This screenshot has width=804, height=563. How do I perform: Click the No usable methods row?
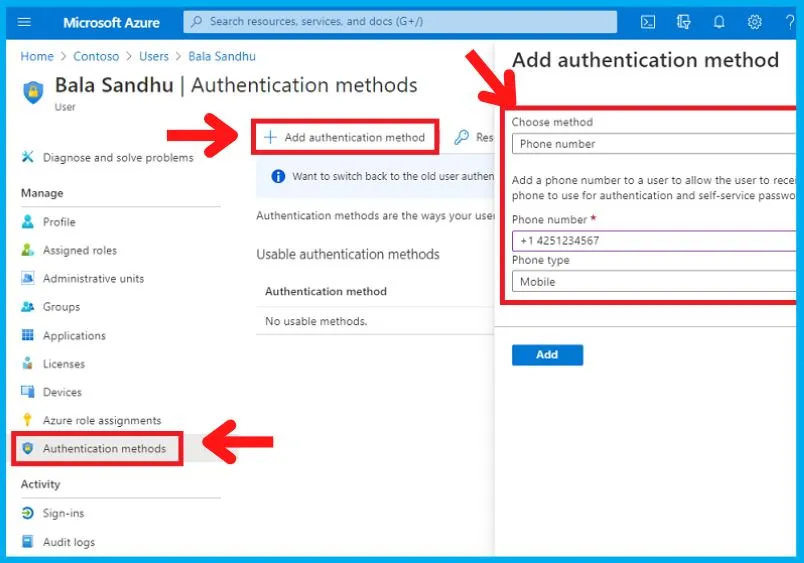point(375,321)
